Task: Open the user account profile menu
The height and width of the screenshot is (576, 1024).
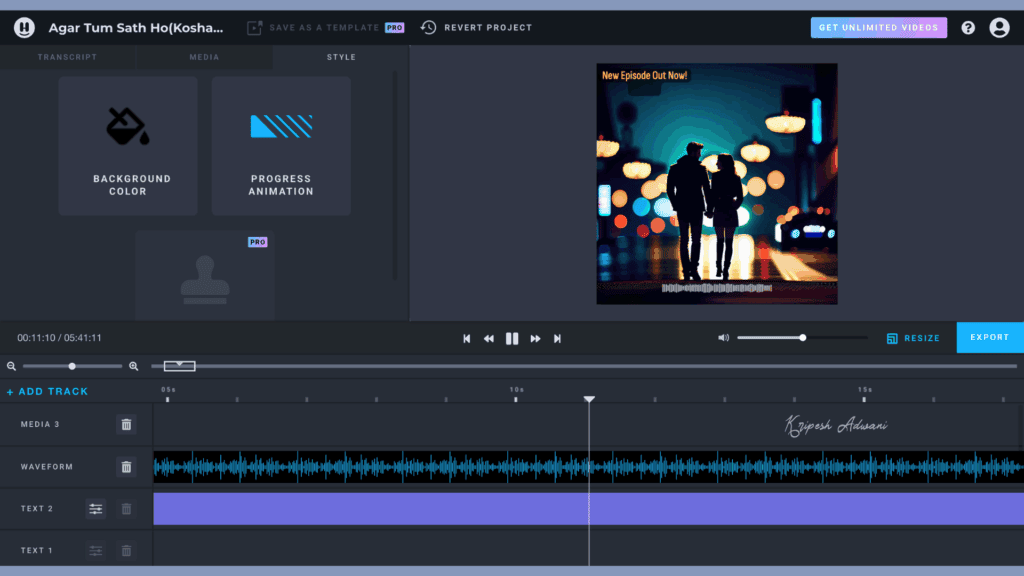Action: tap(999, 28)
